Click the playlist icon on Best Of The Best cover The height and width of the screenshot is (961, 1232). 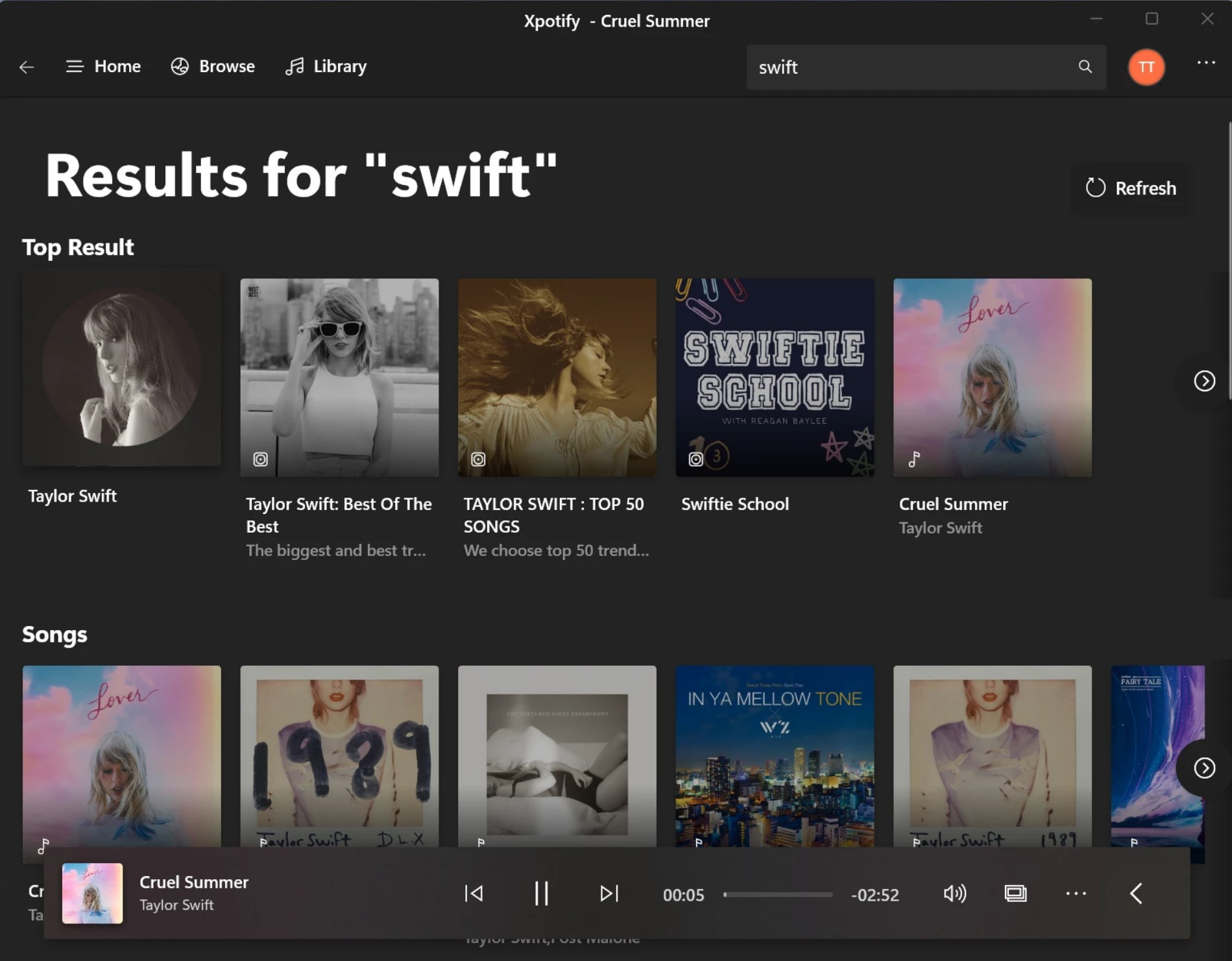point(260,459)
